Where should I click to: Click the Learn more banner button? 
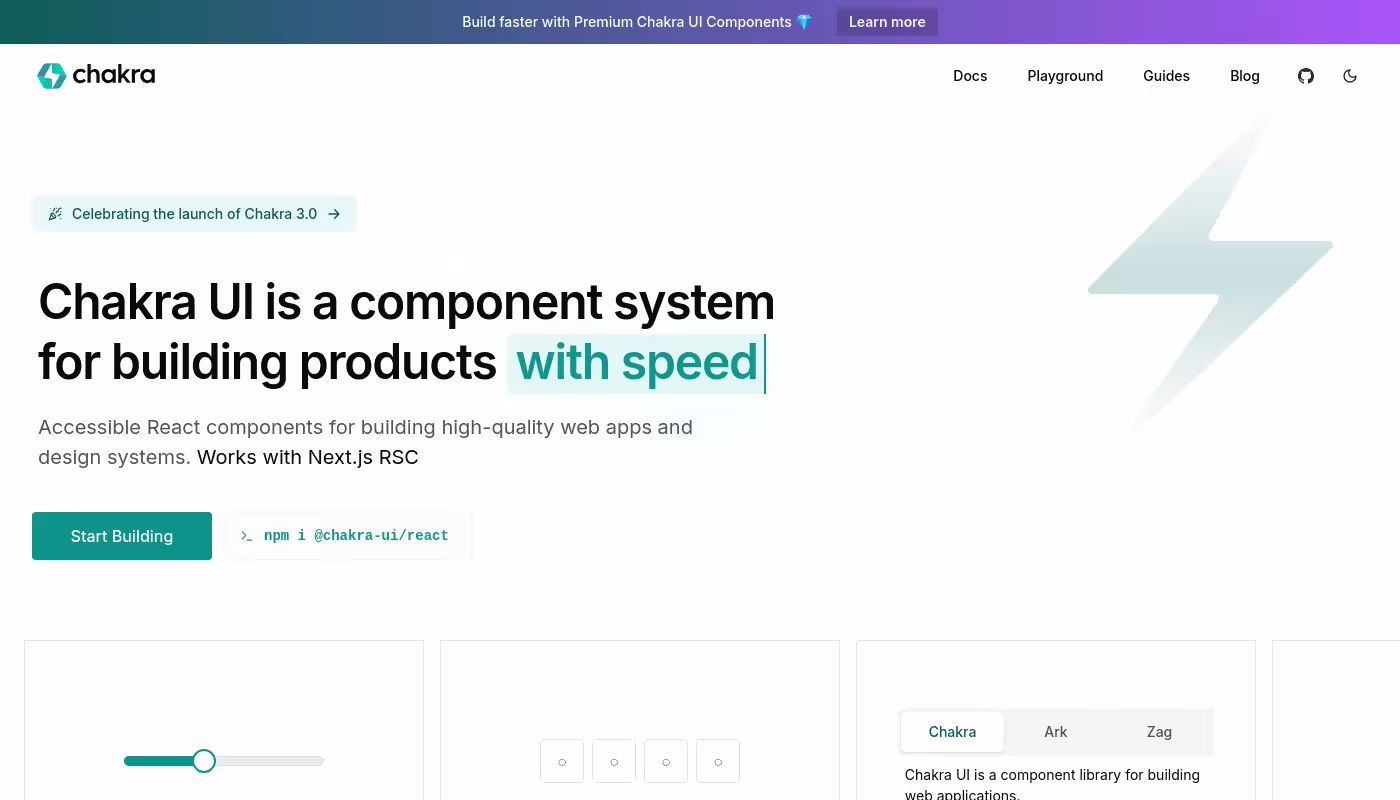[x=887, y=22]
